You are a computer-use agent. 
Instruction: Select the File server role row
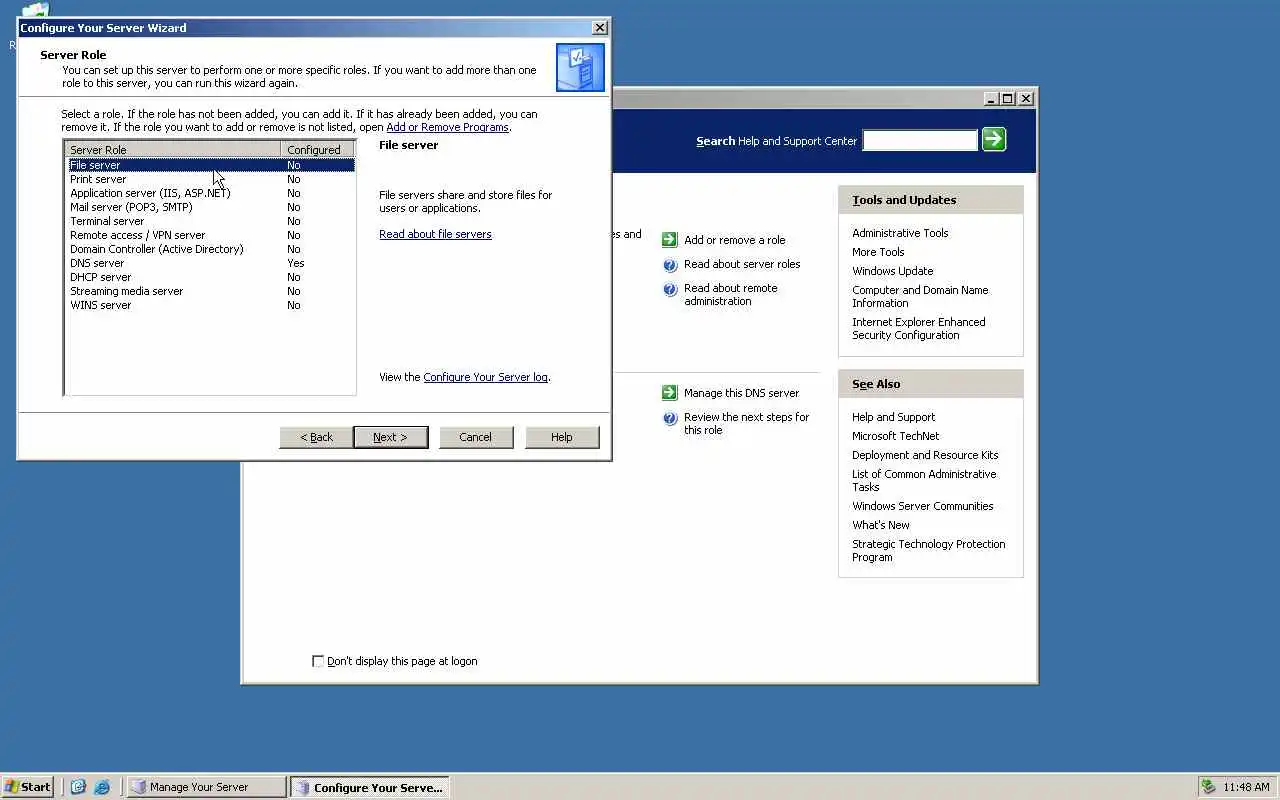coord(211,165)
